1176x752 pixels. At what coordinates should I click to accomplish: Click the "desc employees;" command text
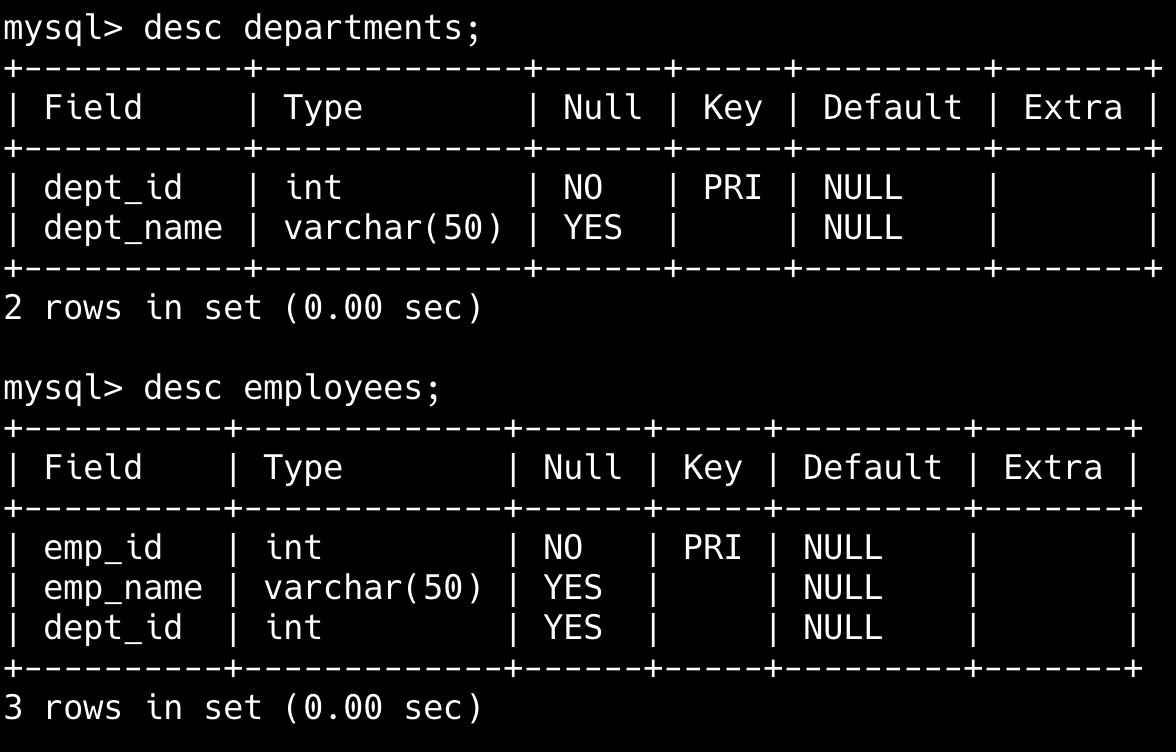point(292,388)
